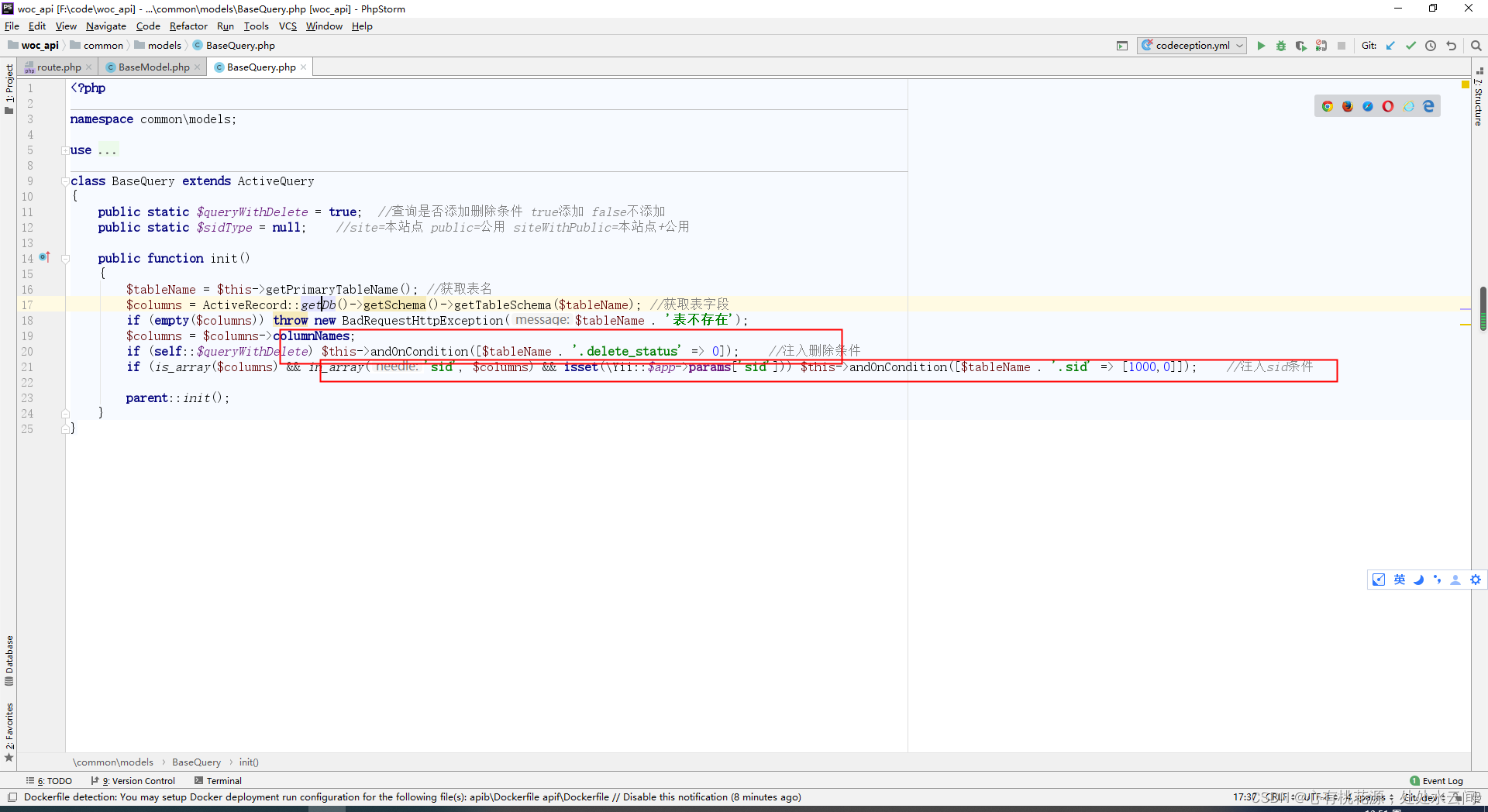Image resolution: width=1488 pixels, height=812 pixels.
Task: Start listening for PHP debug connections
Action: tap(1321, 46)
